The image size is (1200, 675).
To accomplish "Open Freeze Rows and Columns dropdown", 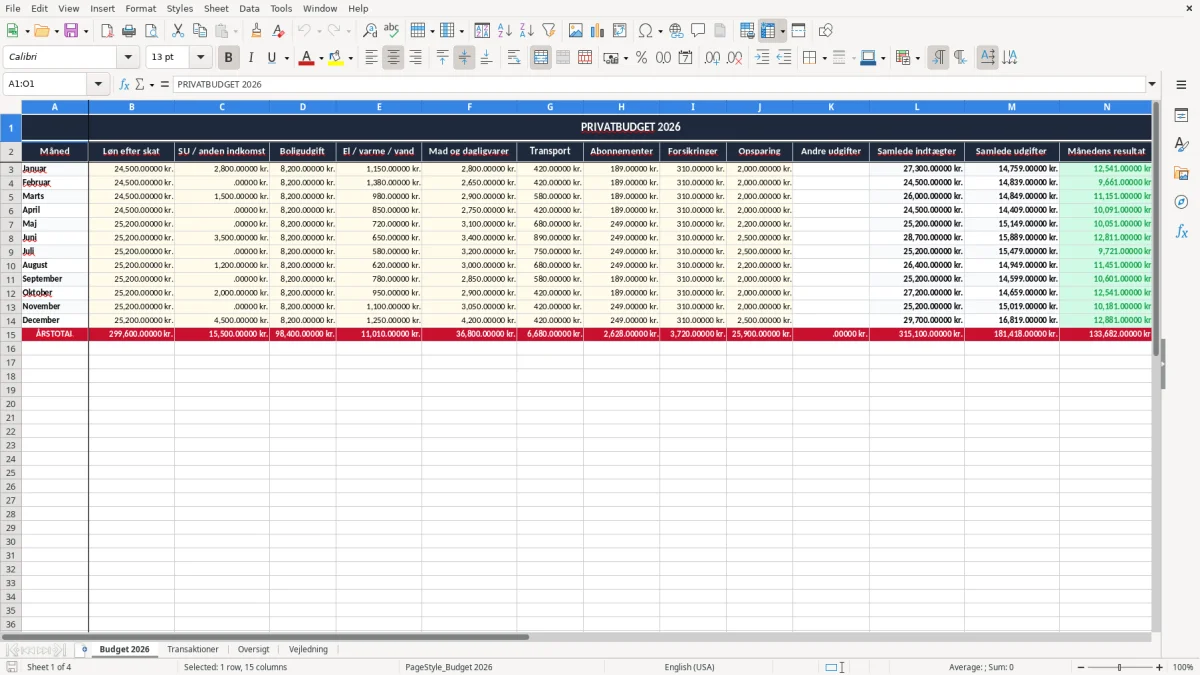I will 782,31.
